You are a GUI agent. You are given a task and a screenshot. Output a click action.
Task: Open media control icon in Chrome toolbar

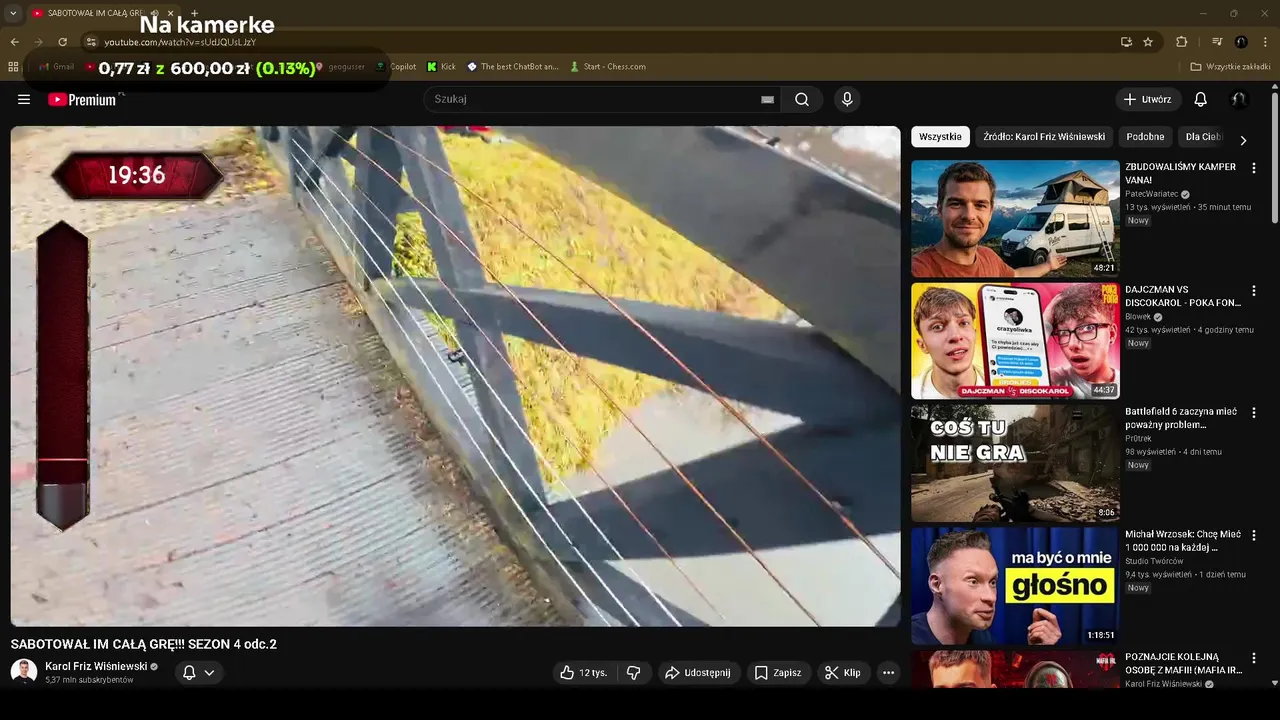[x=1217, y=42]
